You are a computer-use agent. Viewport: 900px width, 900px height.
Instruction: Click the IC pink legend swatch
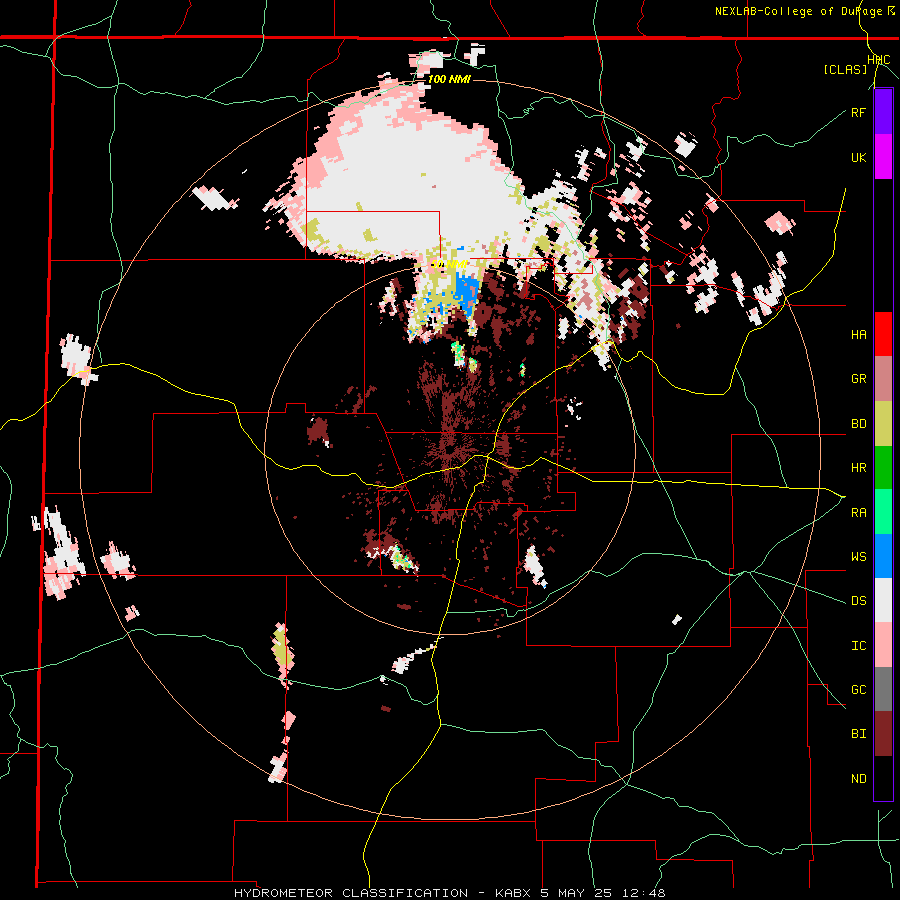click(x=883, y=645)
